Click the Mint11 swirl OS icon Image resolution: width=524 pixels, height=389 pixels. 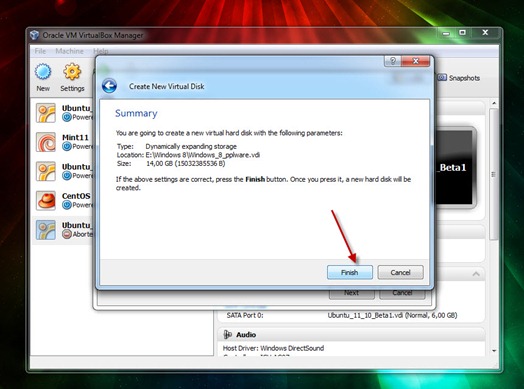click(x=46, y=142)
